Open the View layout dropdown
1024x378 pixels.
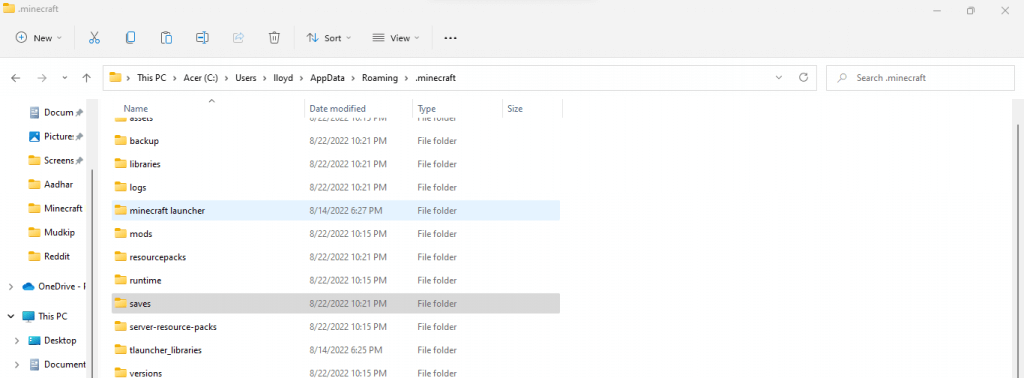click(x=396, y=38)
